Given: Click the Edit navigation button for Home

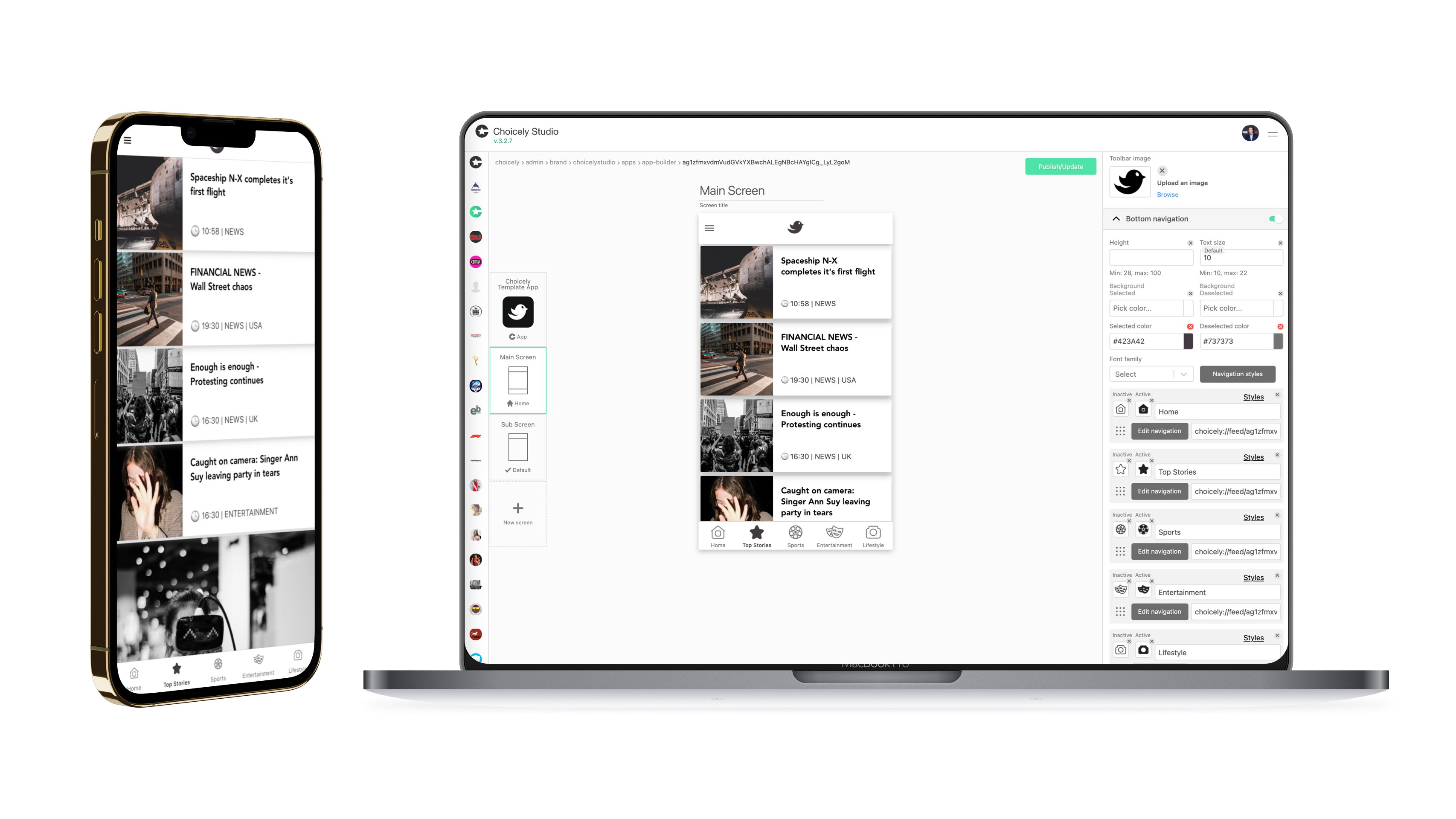Looking at the screenshot, I should coord(1160,431).
